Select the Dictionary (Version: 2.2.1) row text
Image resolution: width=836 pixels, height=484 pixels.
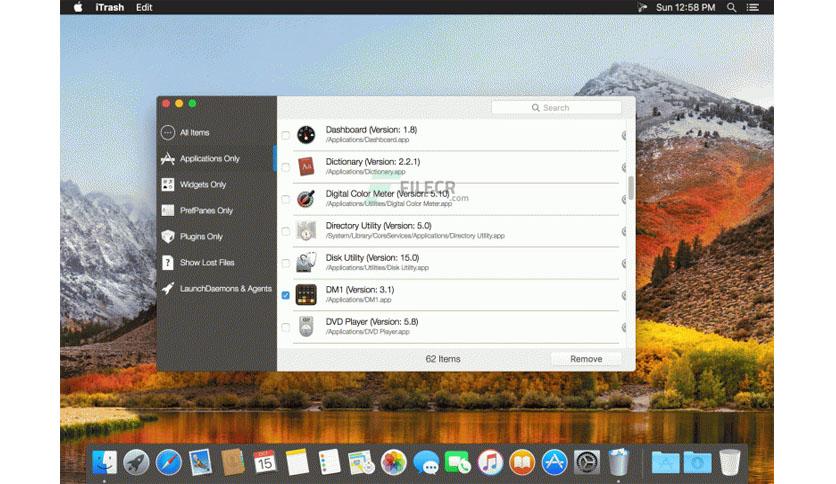[x=373, y=162]
